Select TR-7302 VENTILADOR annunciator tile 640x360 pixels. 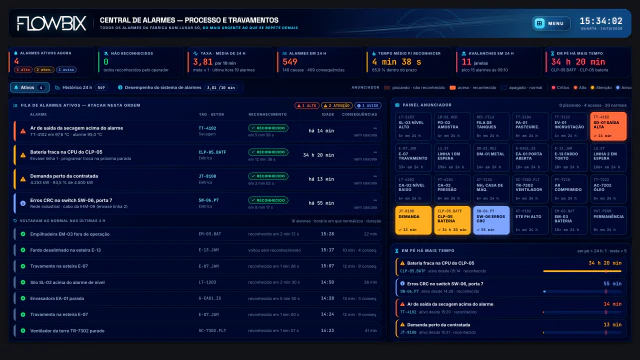[530, 189]
